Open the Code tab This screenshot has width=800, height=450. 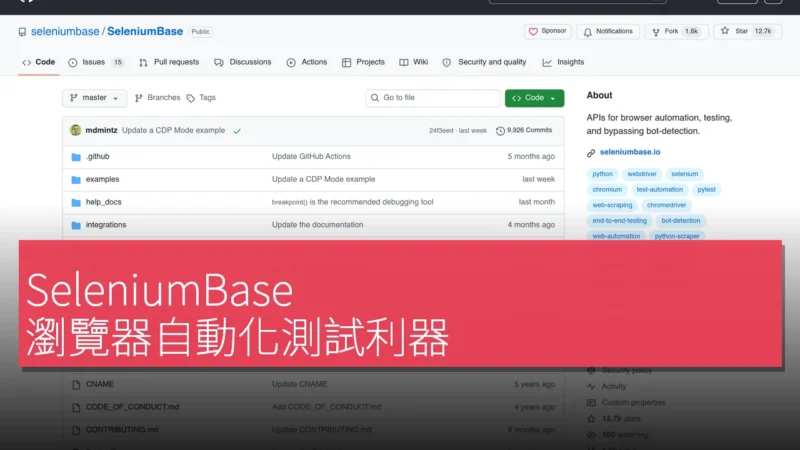[x=39, y=62]
